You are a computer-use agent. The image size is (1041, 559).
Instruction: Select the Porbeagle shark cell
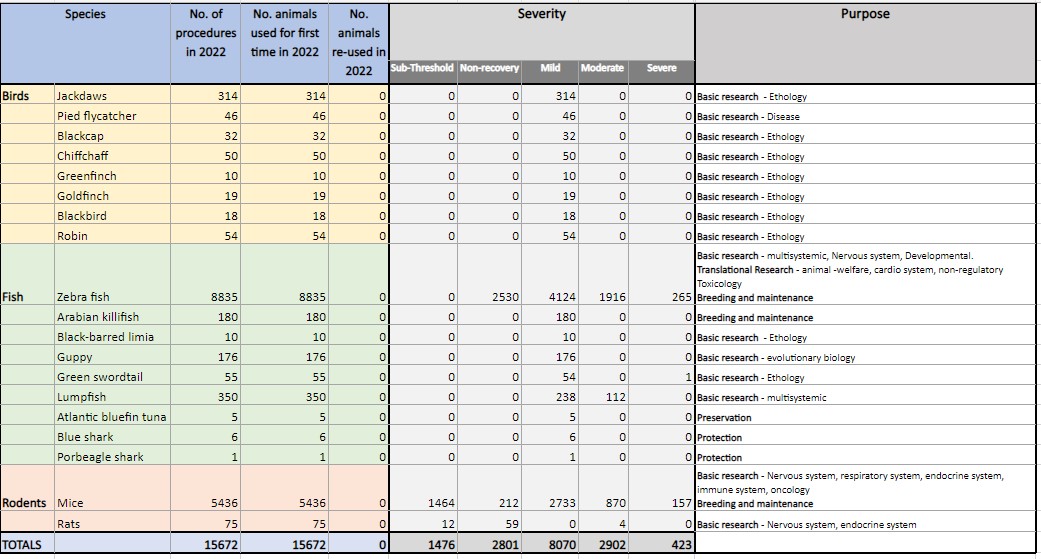[x=112, y=456]
